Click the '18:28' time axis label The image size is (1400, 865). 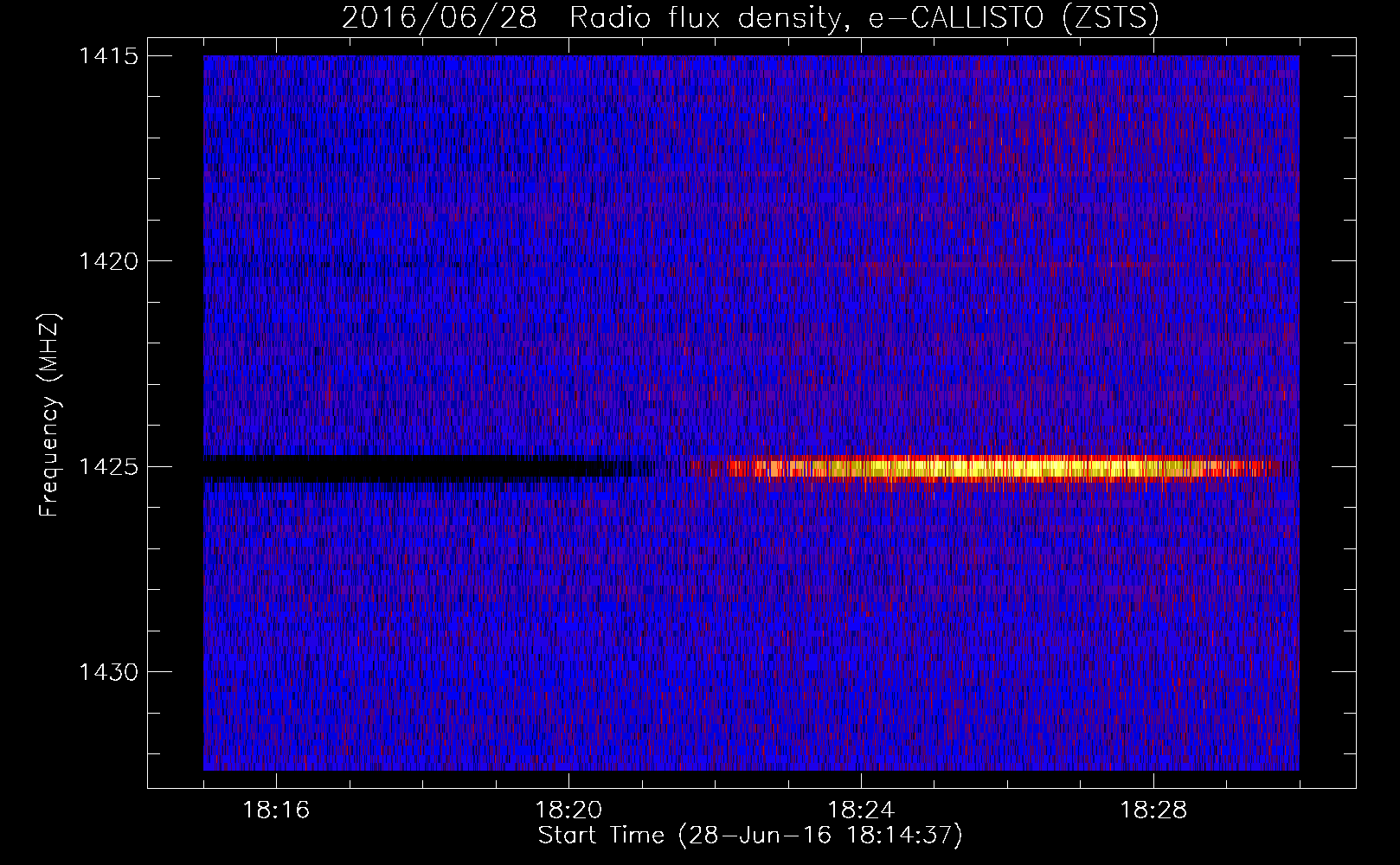1153,811
